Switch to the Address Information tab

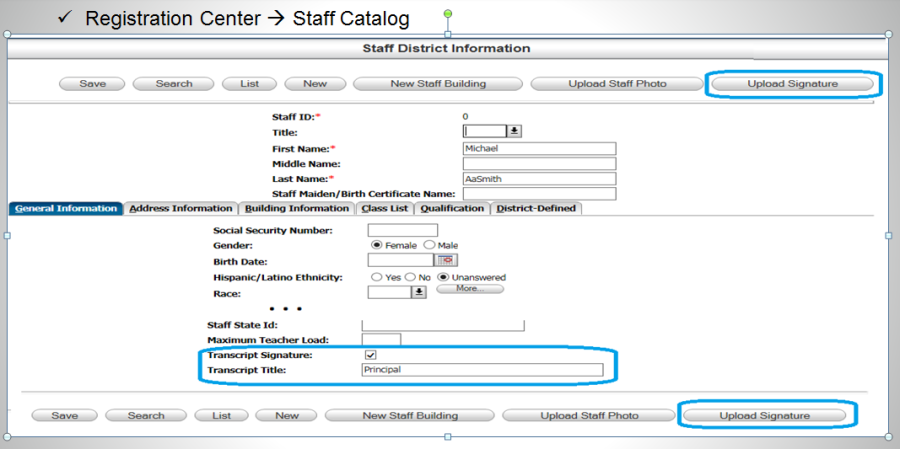(x=181, y=209)
